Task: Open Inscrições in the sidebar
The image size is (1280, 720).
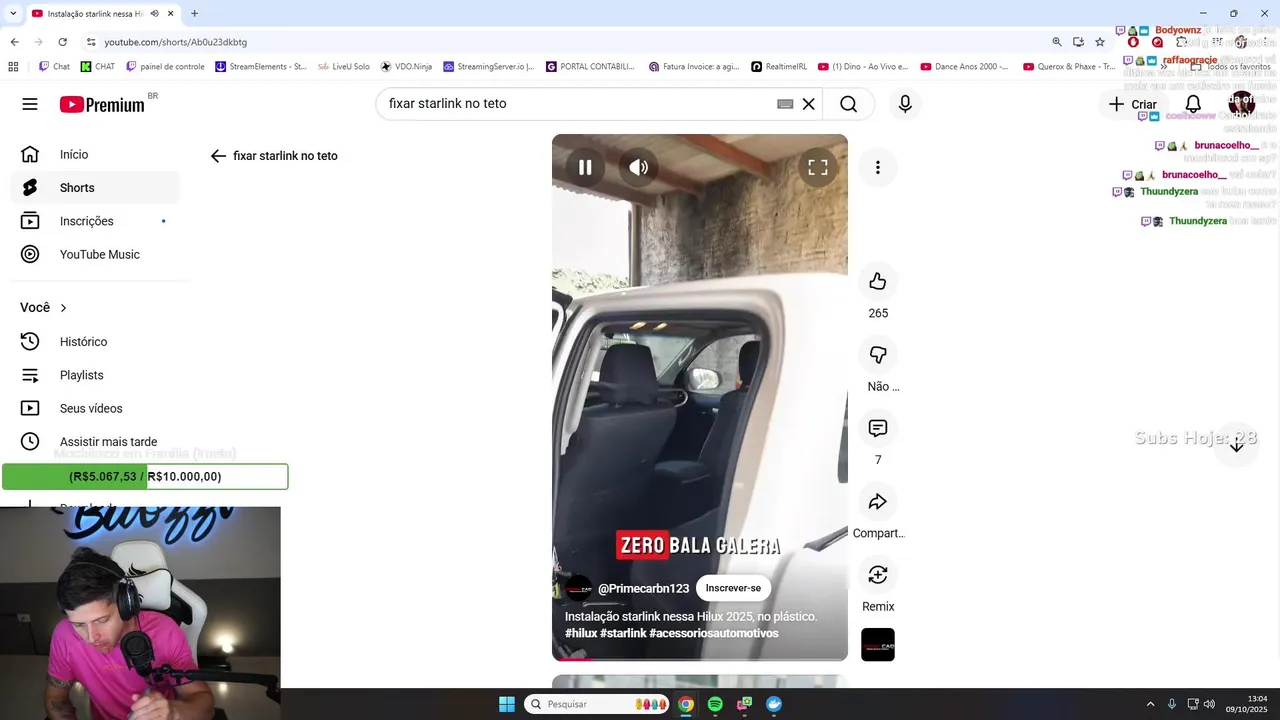Action: (95, 221)
